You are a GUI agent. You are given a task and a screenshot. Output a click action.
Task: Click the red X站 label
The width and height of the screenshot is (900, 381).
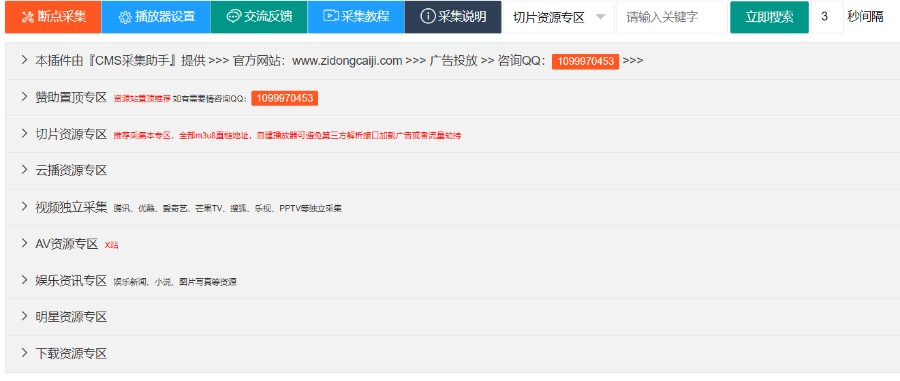111,246
